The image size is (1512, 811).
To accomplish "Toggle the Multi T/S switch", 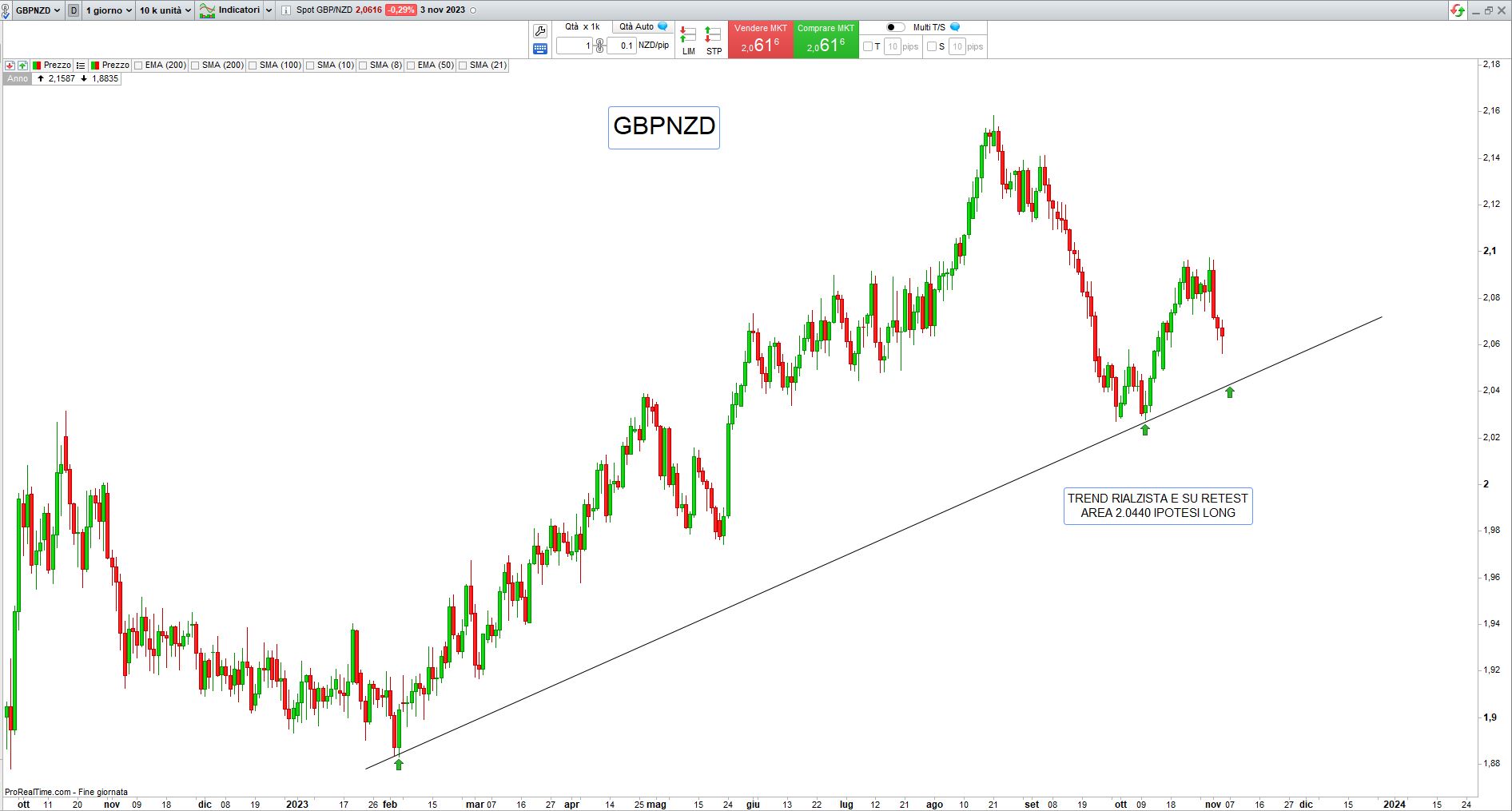I will (895, 27).
